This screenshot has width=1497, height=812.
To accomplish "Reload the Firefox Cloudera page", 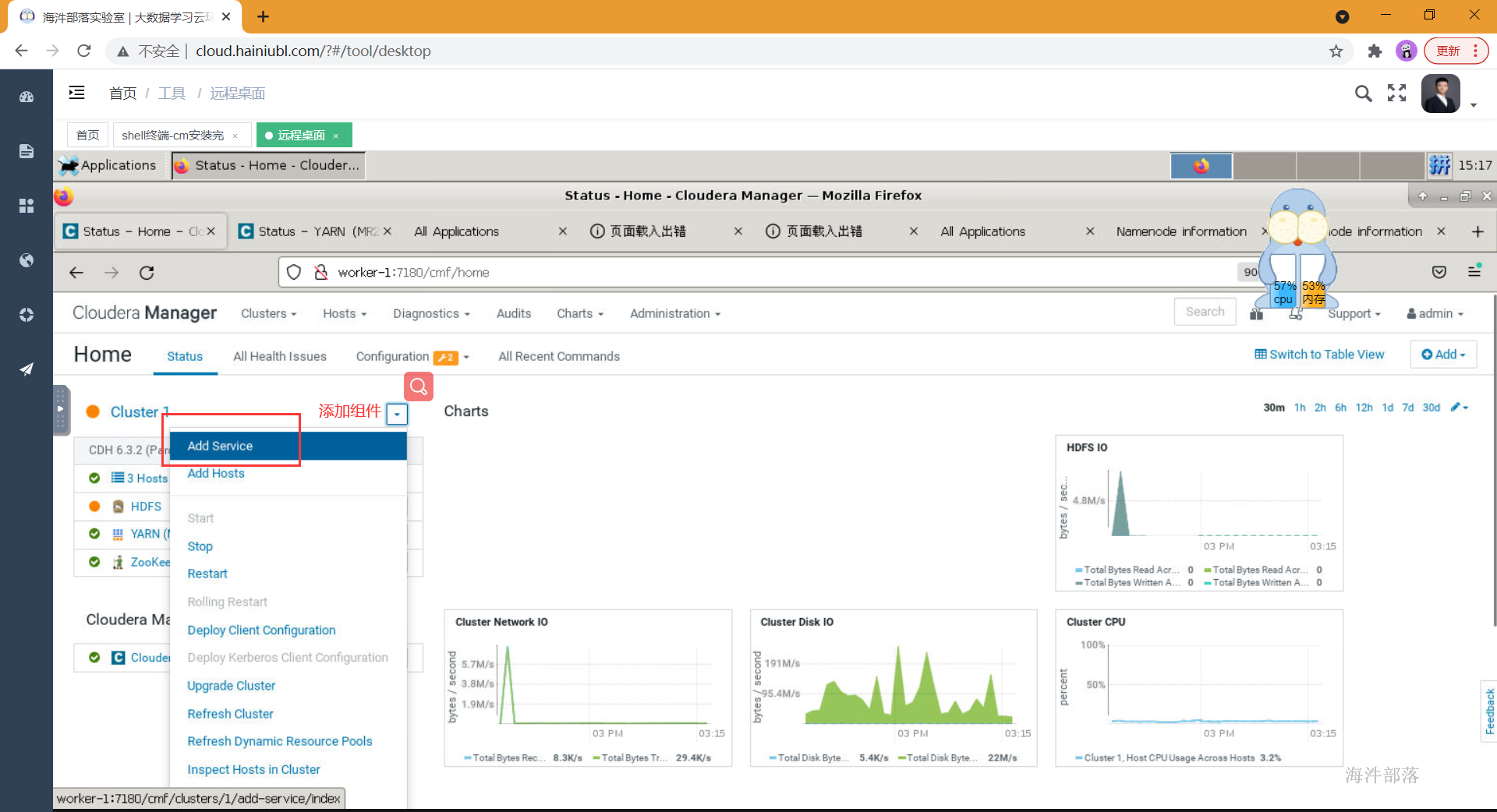I will 147,272.
